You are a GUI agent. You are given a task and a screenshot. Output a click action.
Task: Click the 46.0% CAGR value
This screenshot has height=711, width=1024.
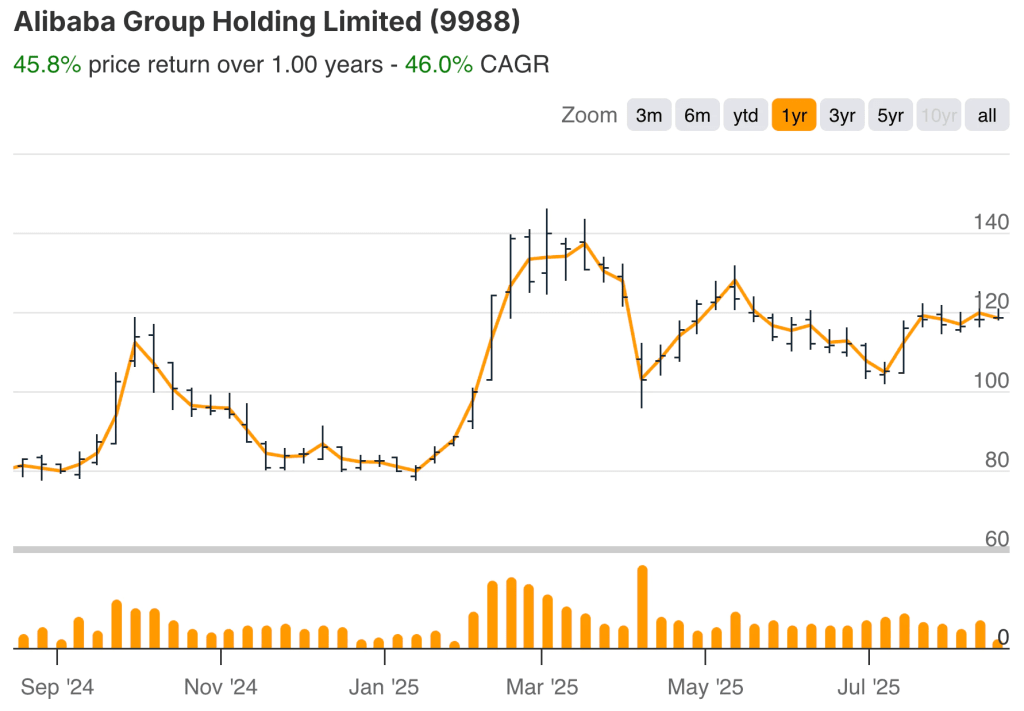439,65
